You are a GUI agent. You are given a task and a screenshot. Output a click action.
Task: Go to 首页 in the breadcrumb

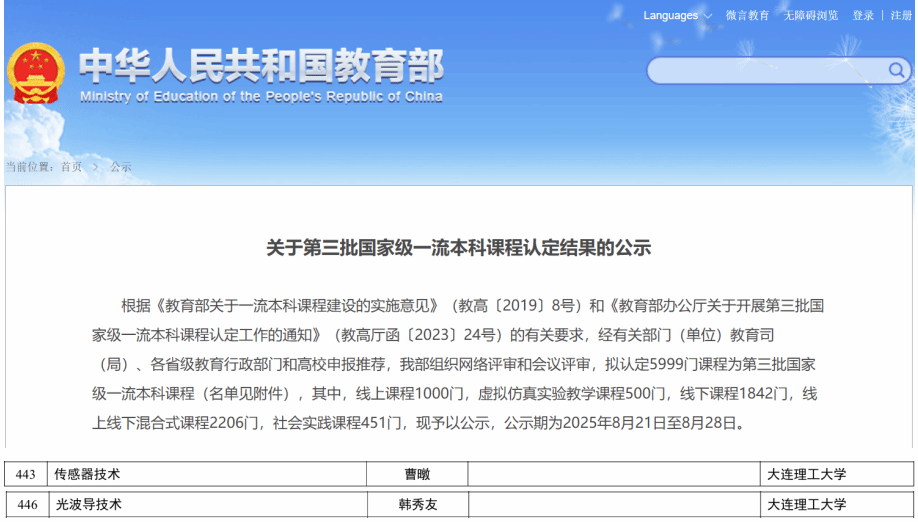pos(71,167)
